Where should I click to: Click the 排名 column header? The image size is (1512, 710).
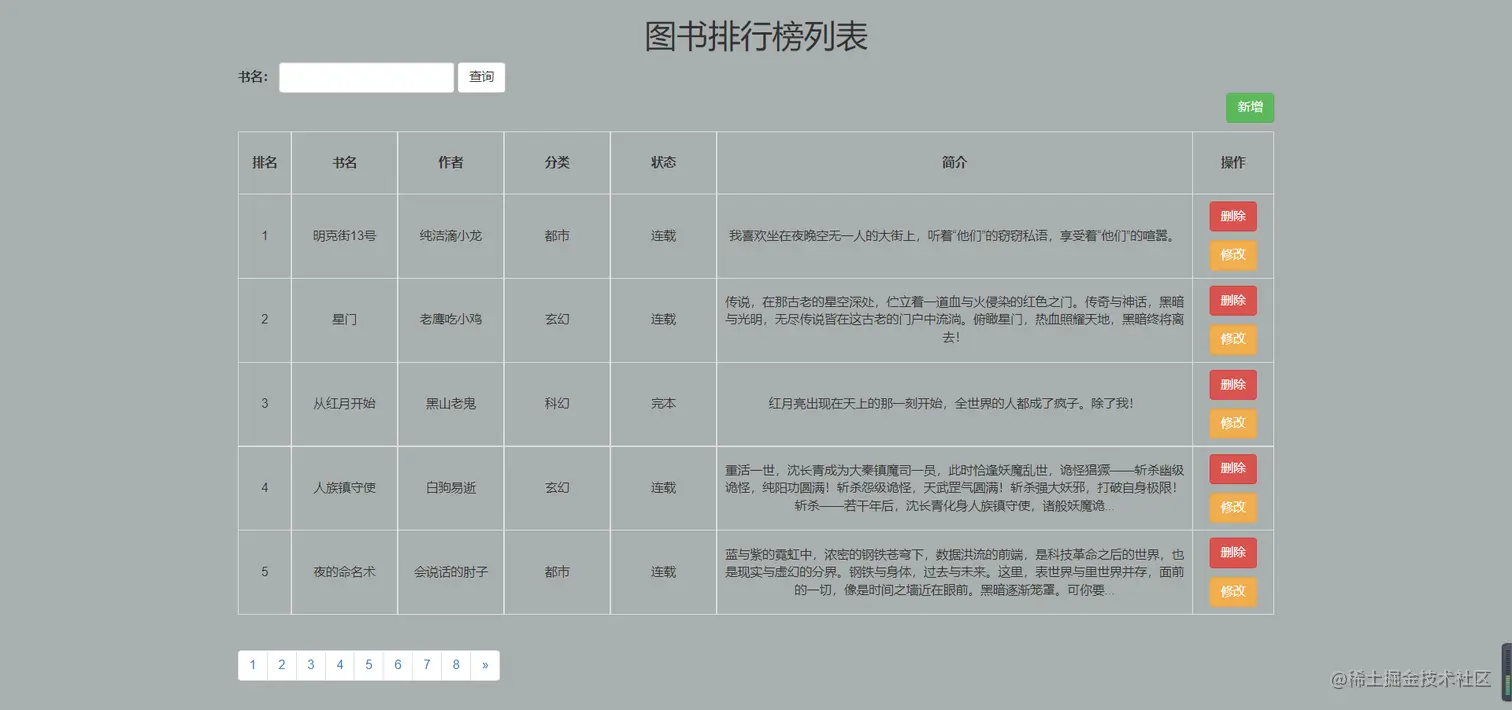pyautogui.click(x=265, y=162)
